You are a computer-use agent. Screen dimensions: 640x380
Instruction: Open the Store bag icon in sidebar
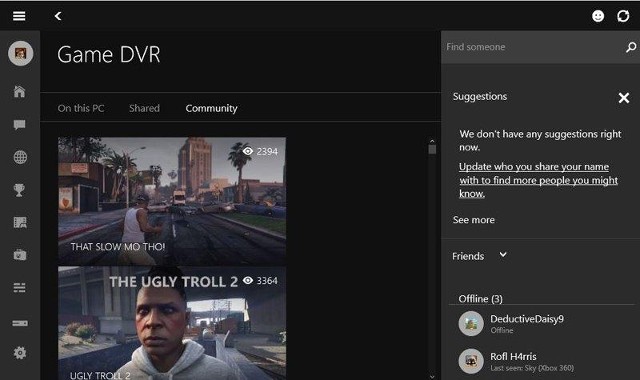[20, 255]
